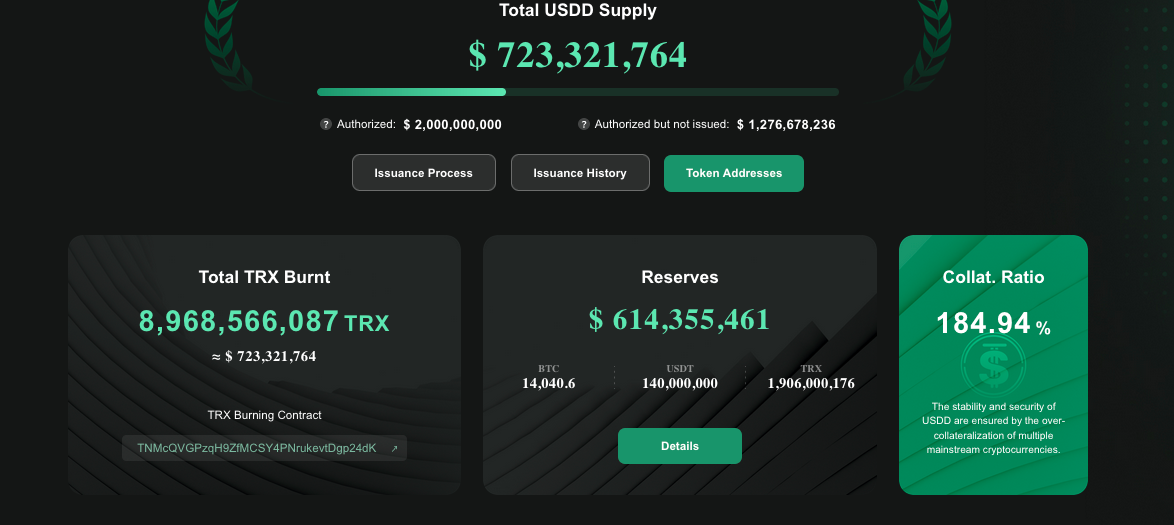Click the USDT reserve amount 140,000,000
Viewport: 1174px width, 525px height.
[x=680, y=383]
